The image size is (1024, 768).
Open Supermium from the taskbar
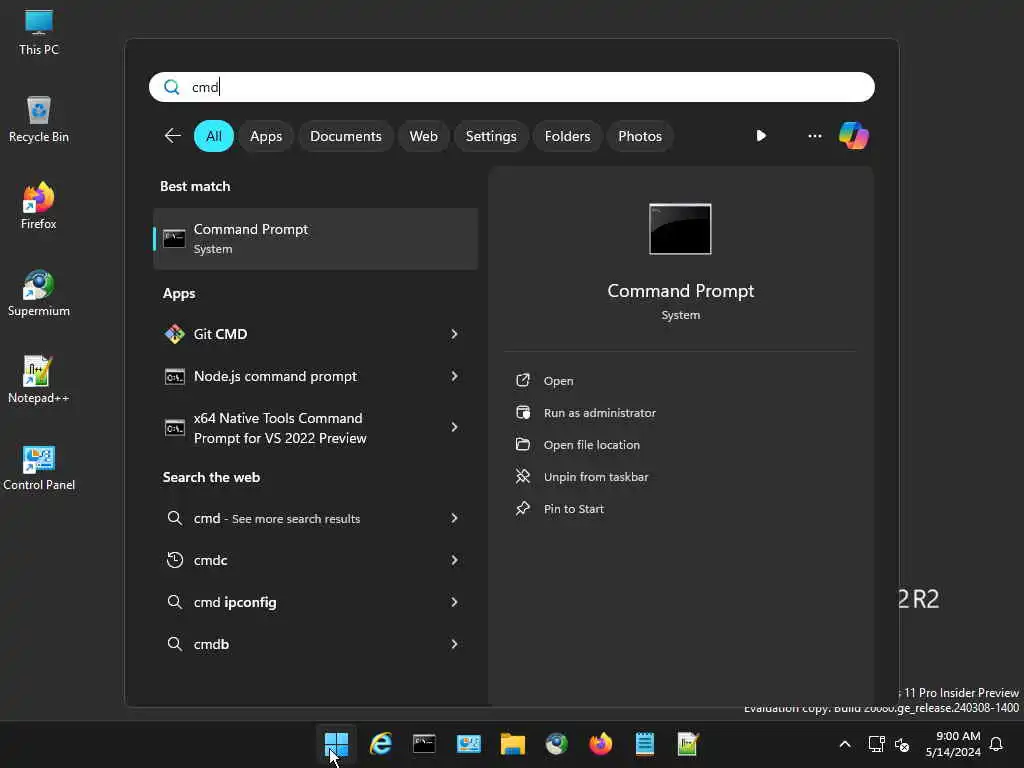556,744
